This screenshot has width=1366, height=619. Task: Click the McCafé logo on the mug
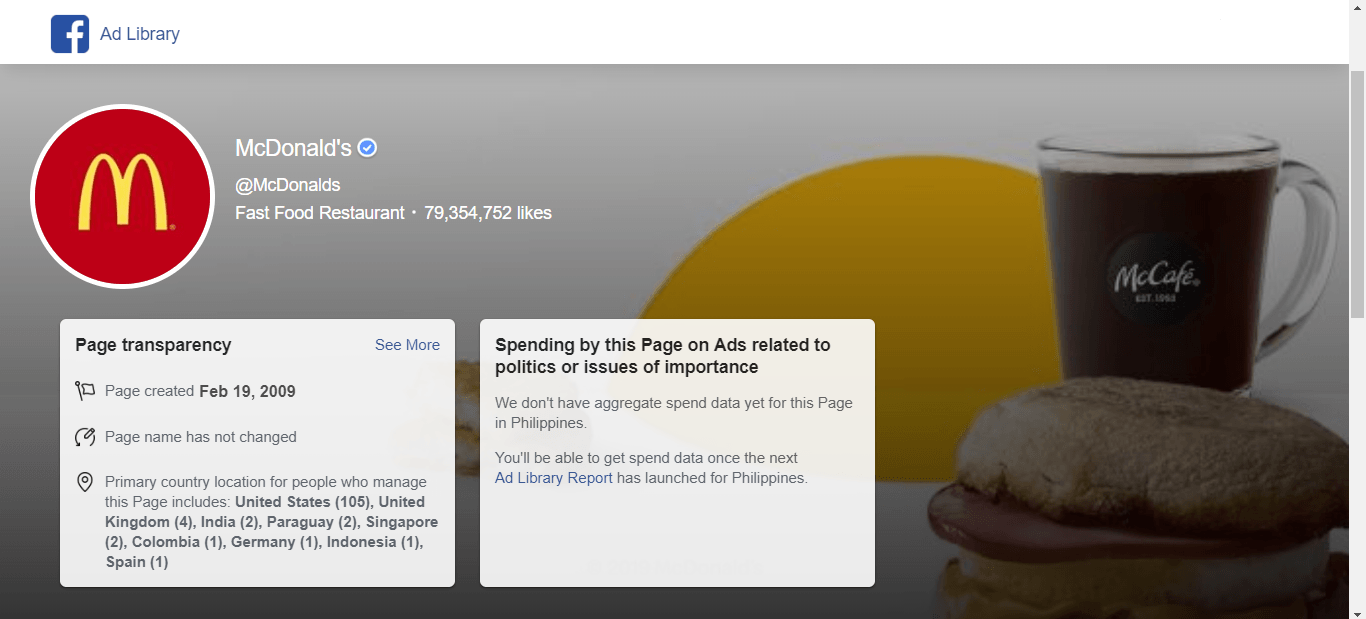pos(1155,280)
